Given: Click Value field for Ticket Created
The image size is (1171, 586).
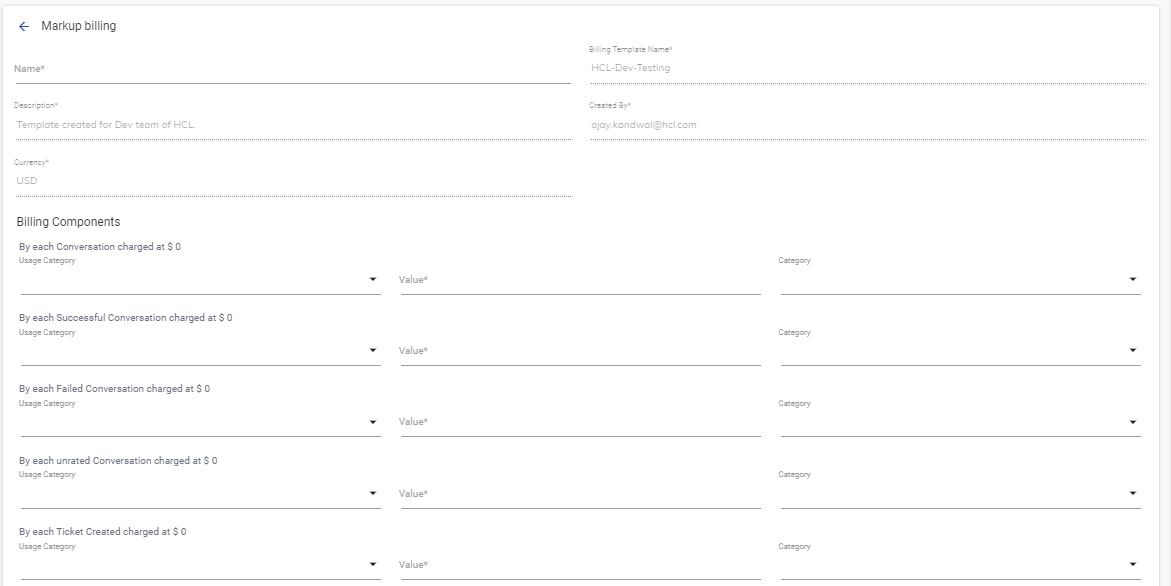Looking at the screenshot, I should (580, 565).
